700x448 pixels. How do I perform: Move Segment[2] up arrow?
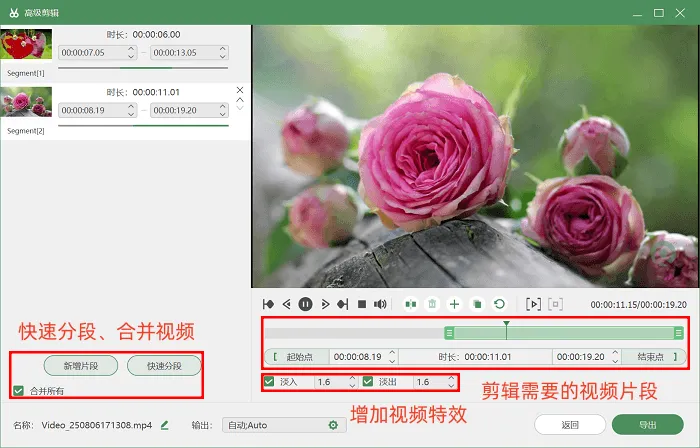[240, 100]
